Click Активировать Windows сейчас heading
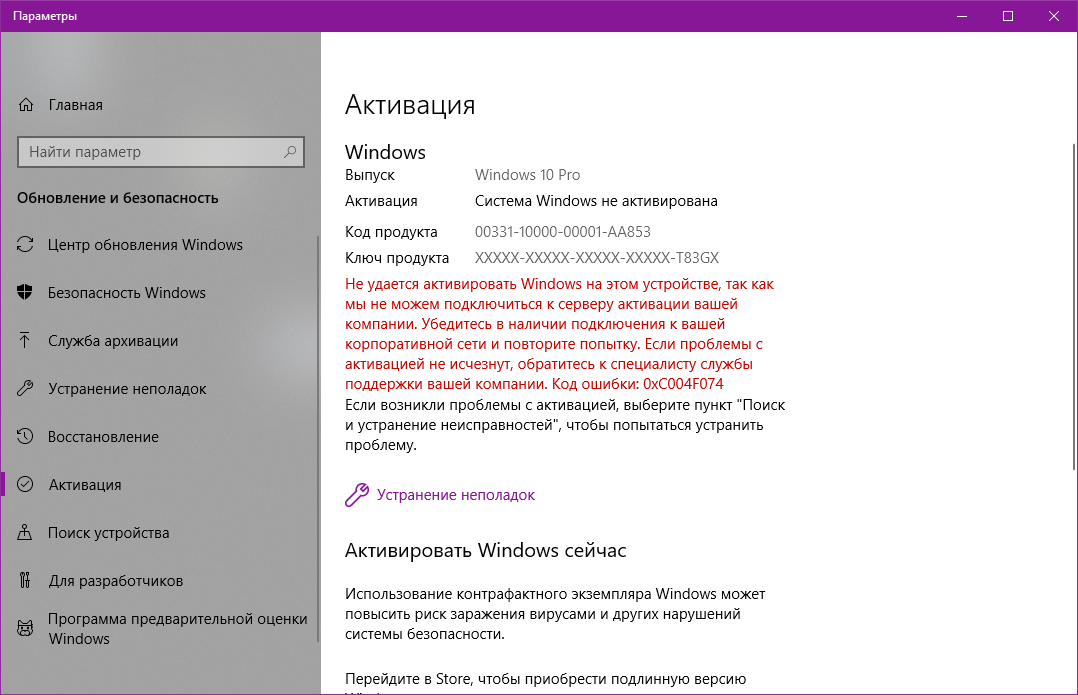Screen dimensions: 1078x695 (485, 550)
